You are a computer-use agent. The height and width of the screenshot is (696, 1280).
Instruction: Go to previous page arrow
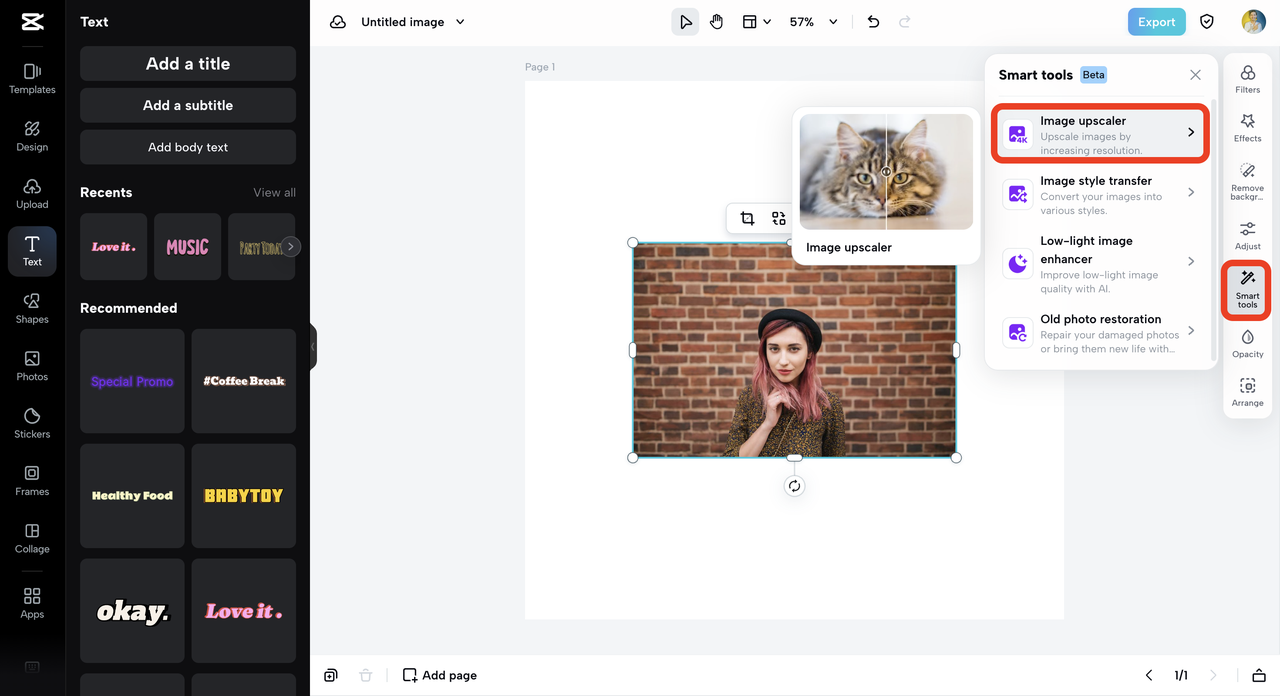click(1149, 675)
